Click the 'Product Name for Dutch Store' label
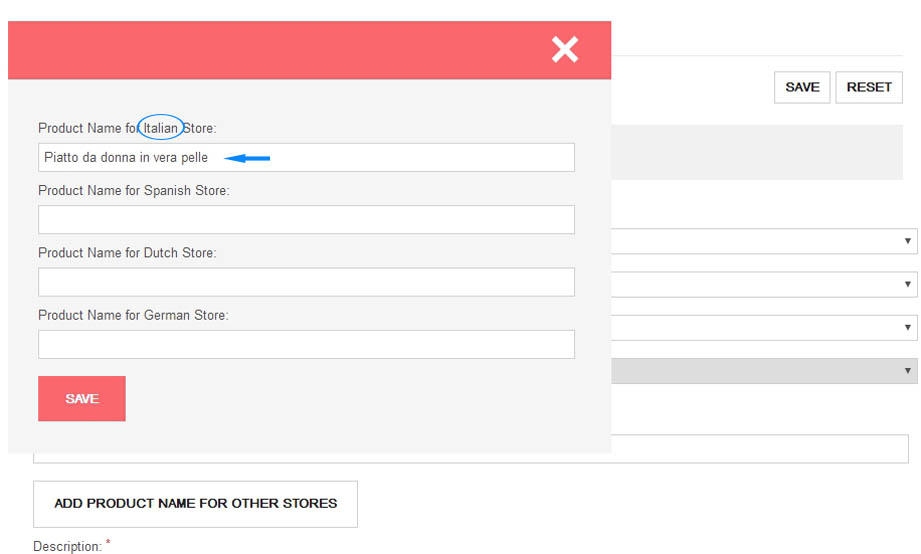 [x=127, y=253]
